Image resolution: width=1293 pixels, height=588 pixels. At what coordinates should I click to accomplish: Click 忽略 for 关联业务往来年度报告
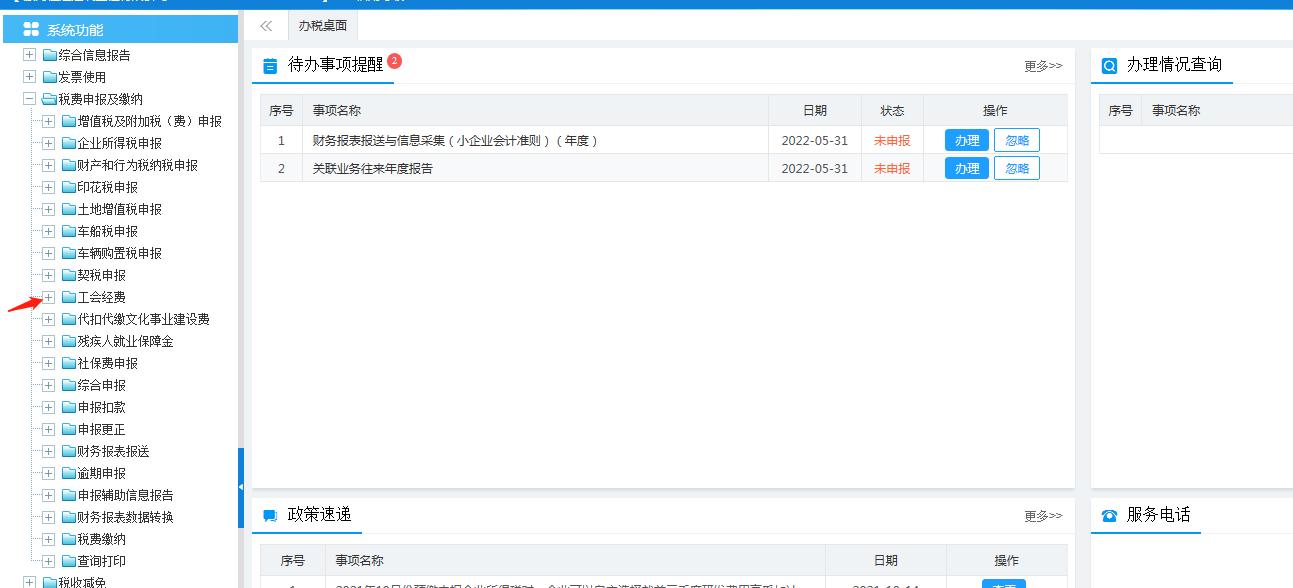[1017, 168]
